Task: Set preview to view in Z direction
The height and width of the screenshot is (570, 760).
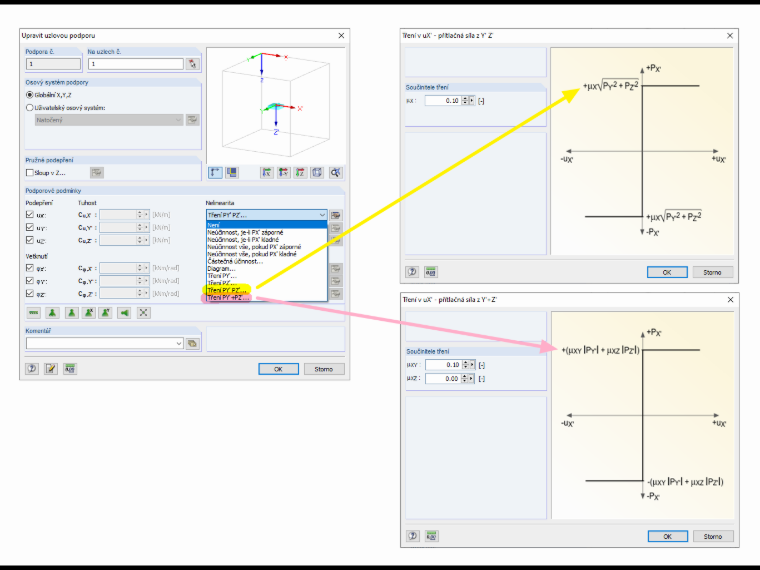Action: pyautogui.click(x=300, y=173)
